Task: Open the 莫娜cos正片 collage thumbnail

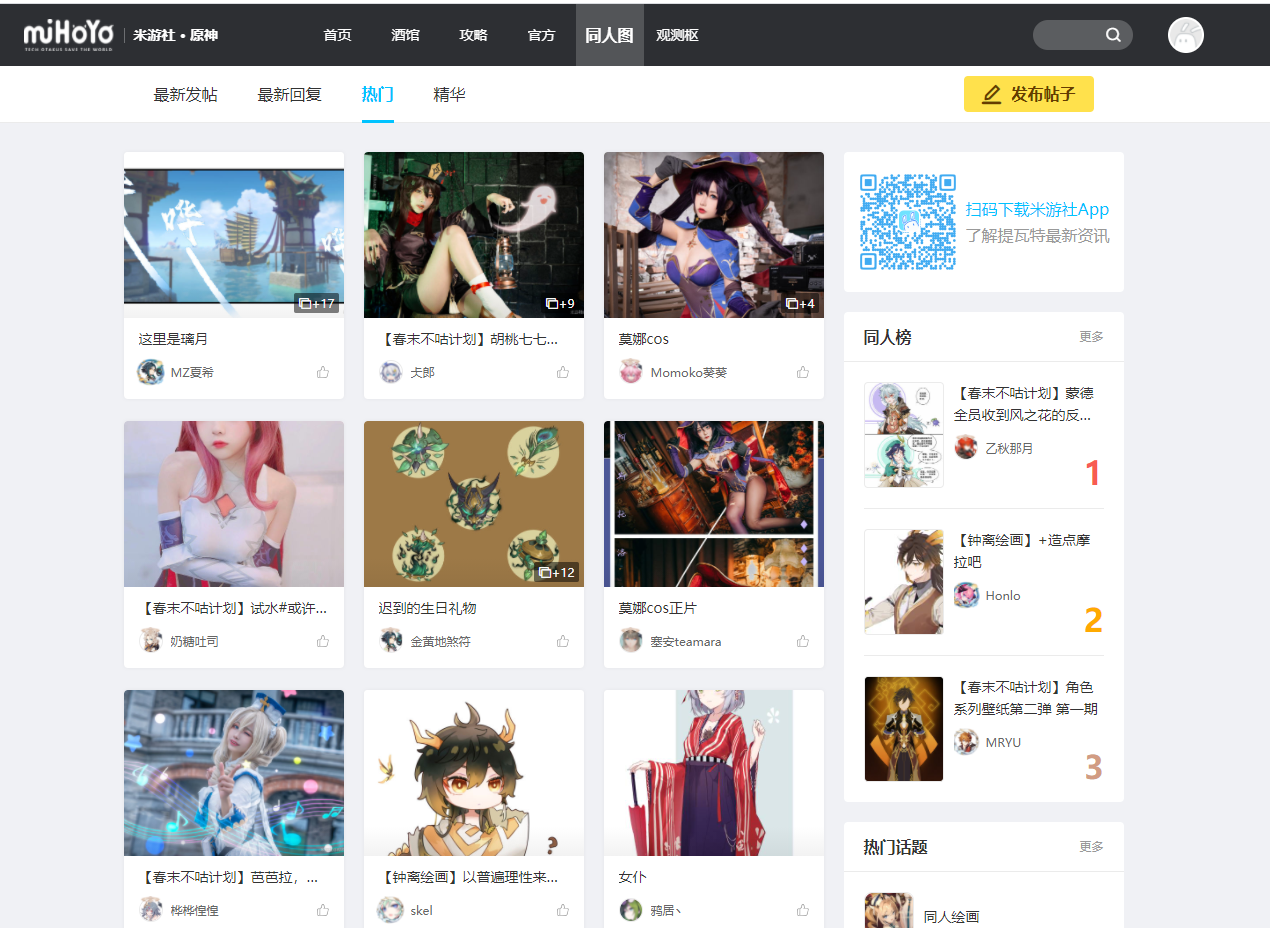Action: (x=714, y=504)
